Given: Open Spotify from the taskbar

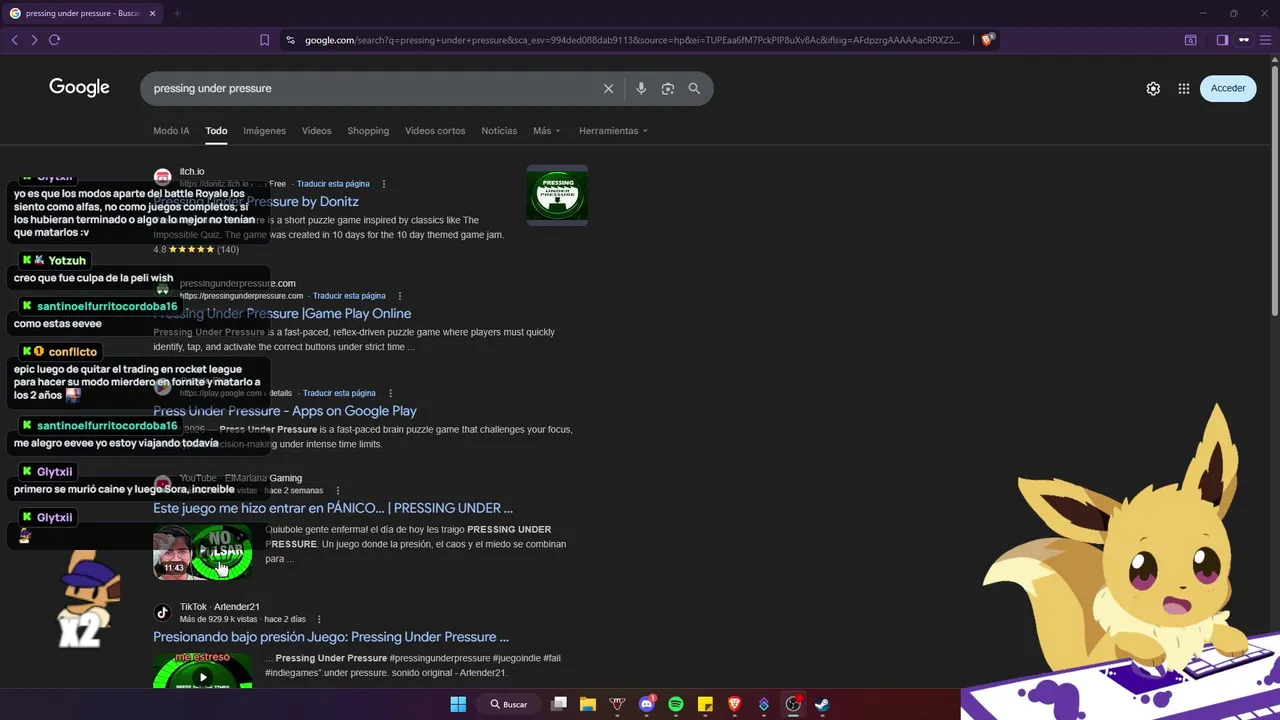Looking at the screenshot, I should click(x=676, y=704).
